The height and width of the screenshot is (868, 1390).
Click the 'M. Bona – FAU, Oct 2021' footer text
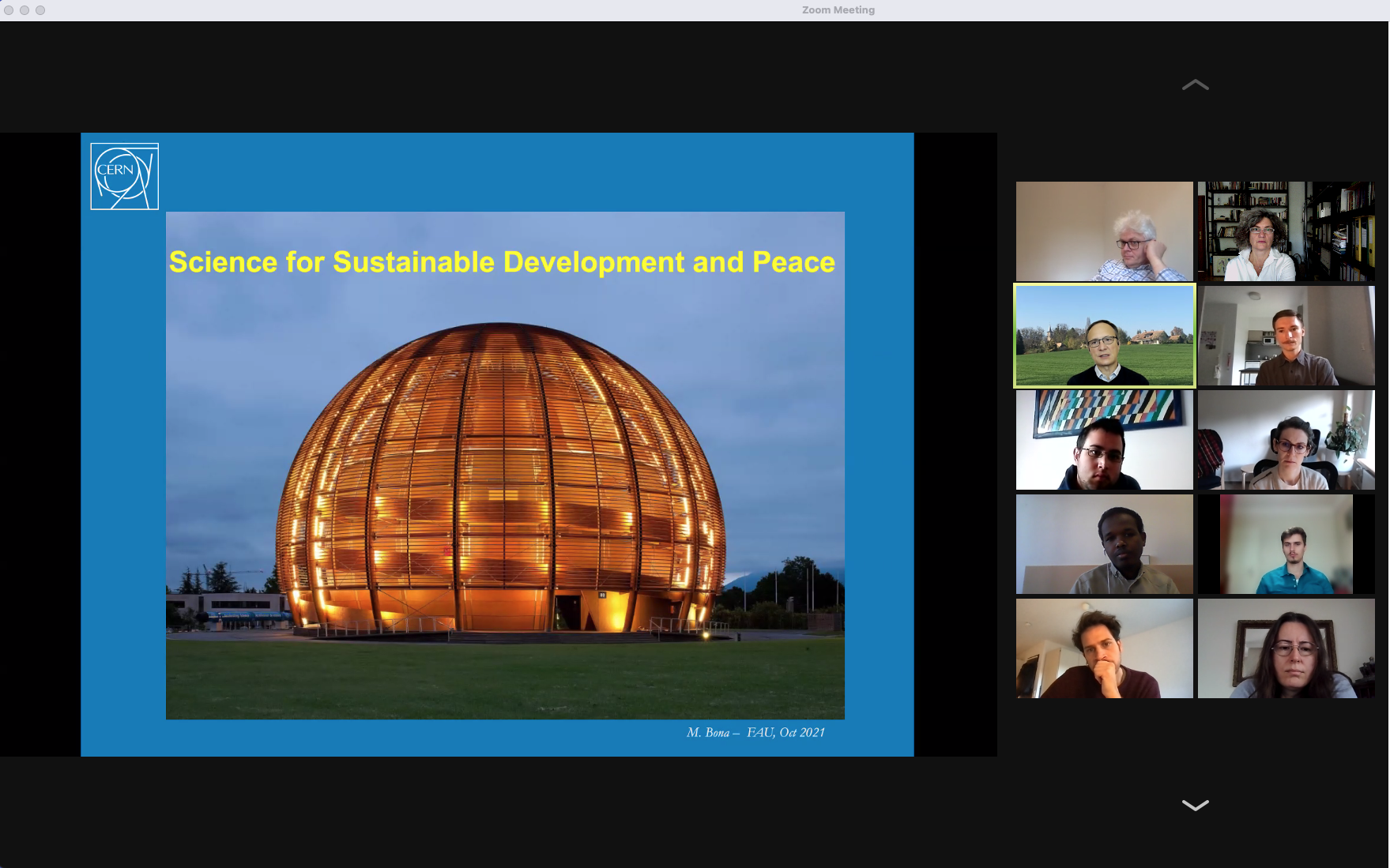[755, 733]
